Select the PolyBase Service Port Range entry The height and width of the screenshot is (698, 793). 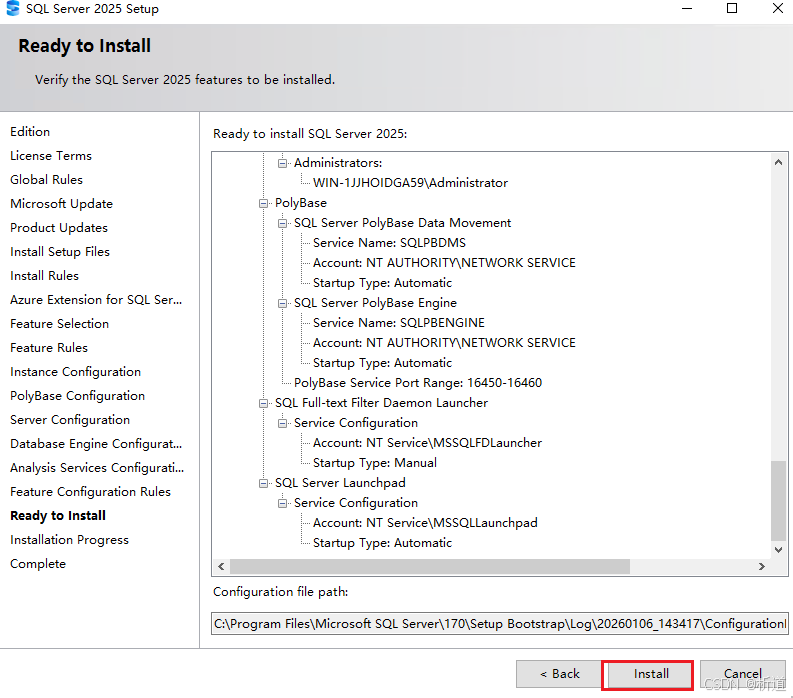(x=418, y=383)
